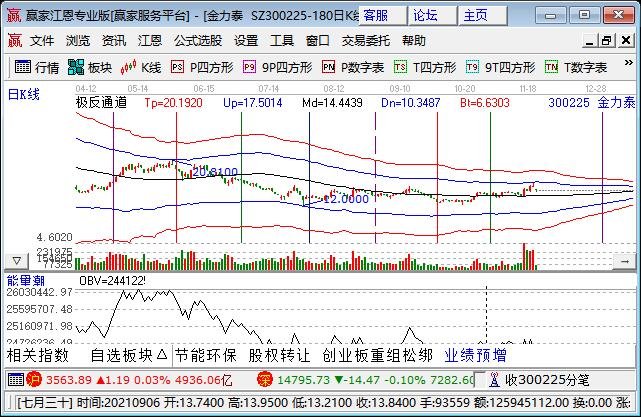
Task: Click the 极反通道 indicator label
Action: click(101, 102)
